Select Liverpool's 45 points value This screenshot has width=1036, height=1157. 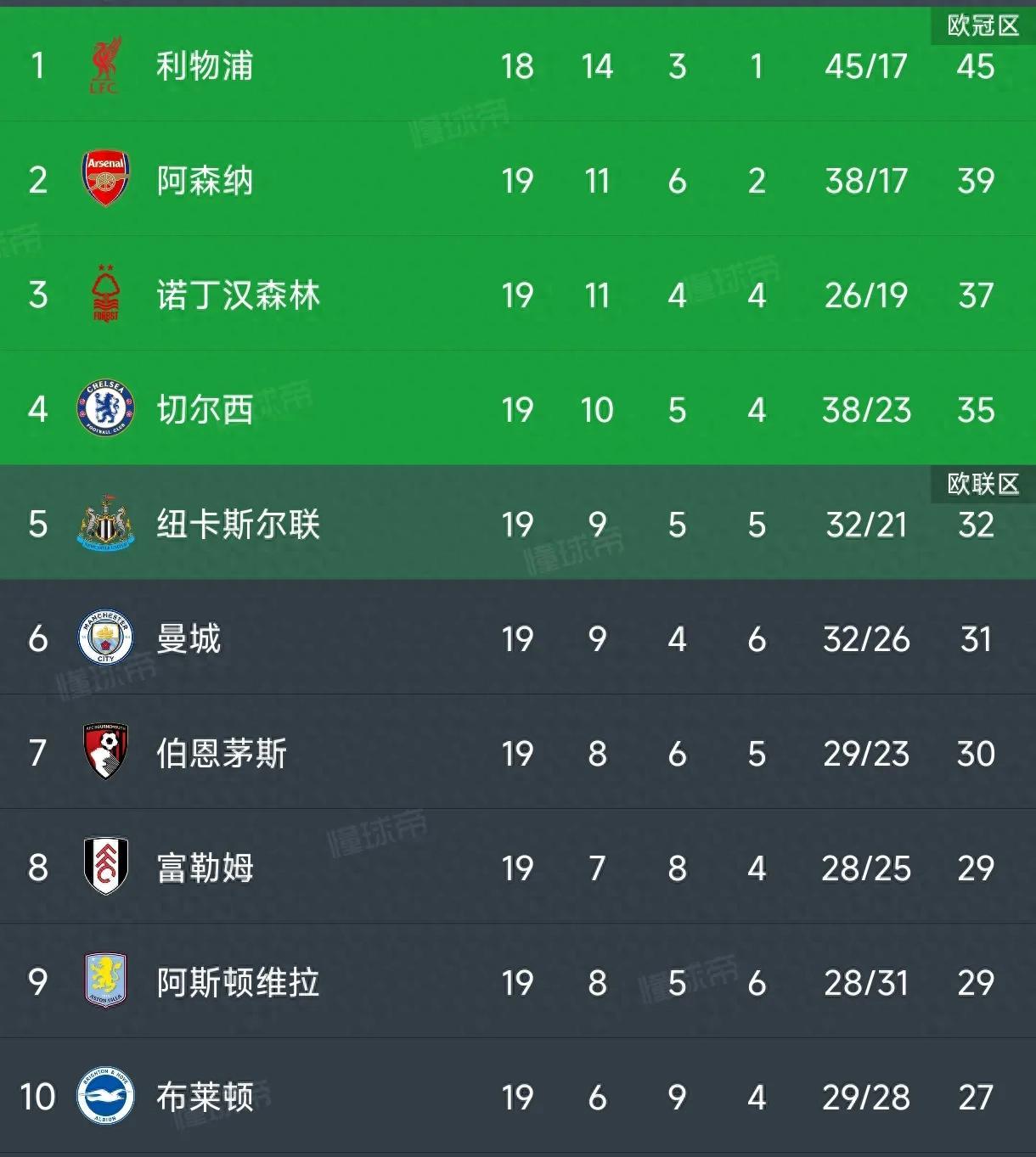[975, 66]
